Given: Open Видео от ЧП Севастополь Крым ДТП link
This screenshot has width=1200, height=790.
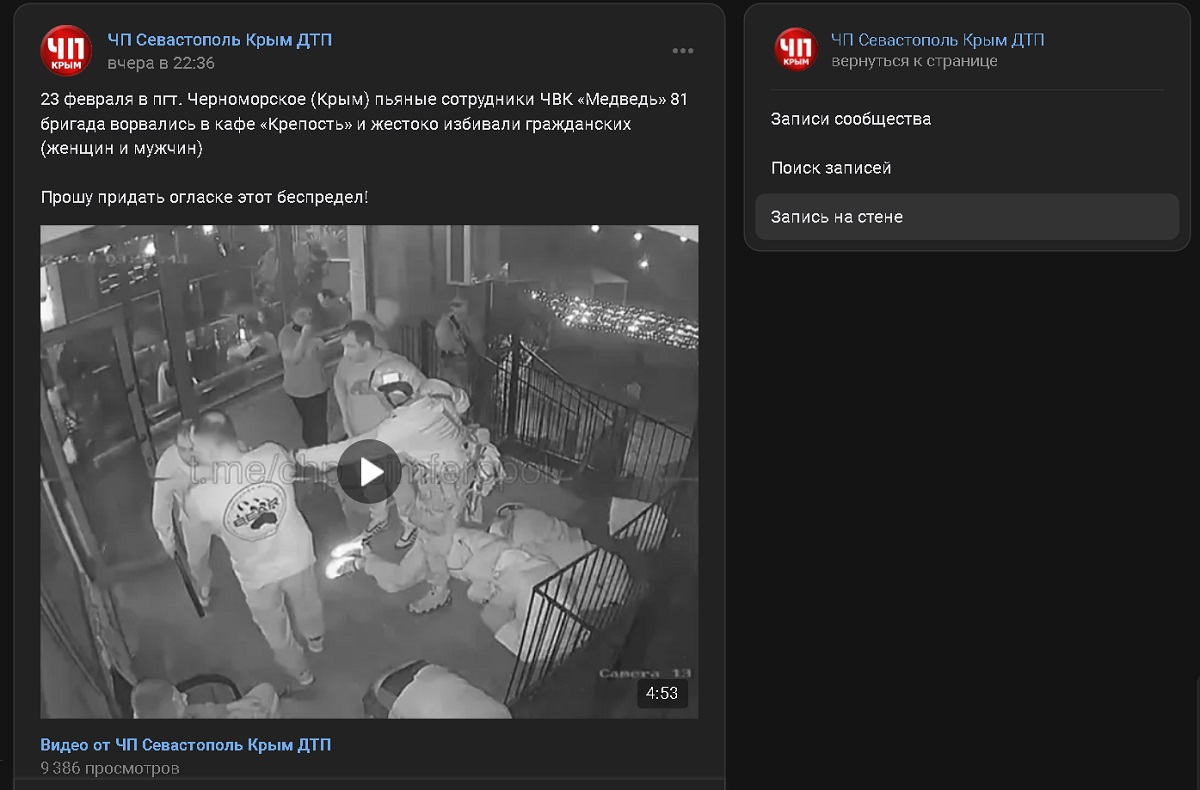Looking at the screenshot, I should pos(185,745).
